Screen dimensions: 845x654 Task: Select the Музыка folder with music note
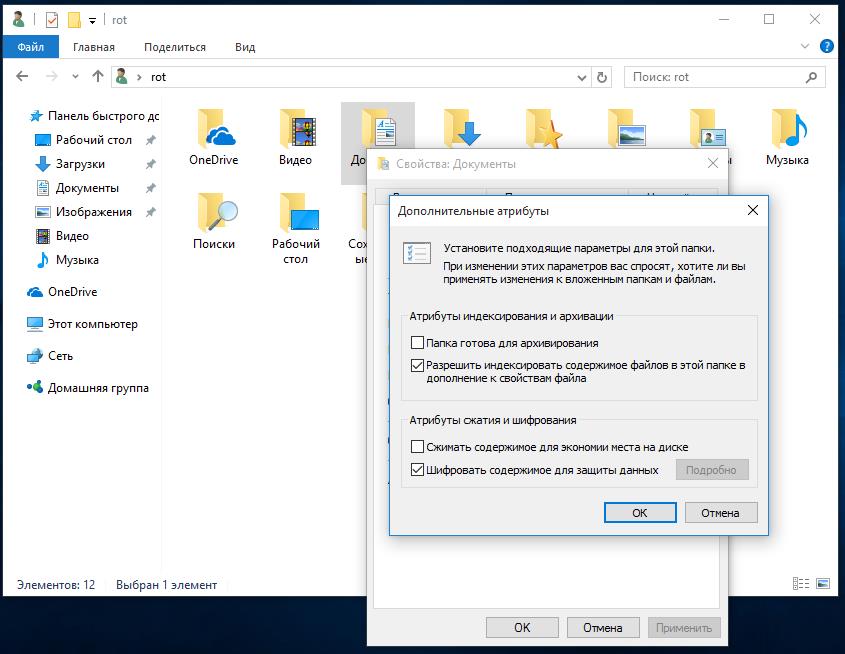[787, 129]
